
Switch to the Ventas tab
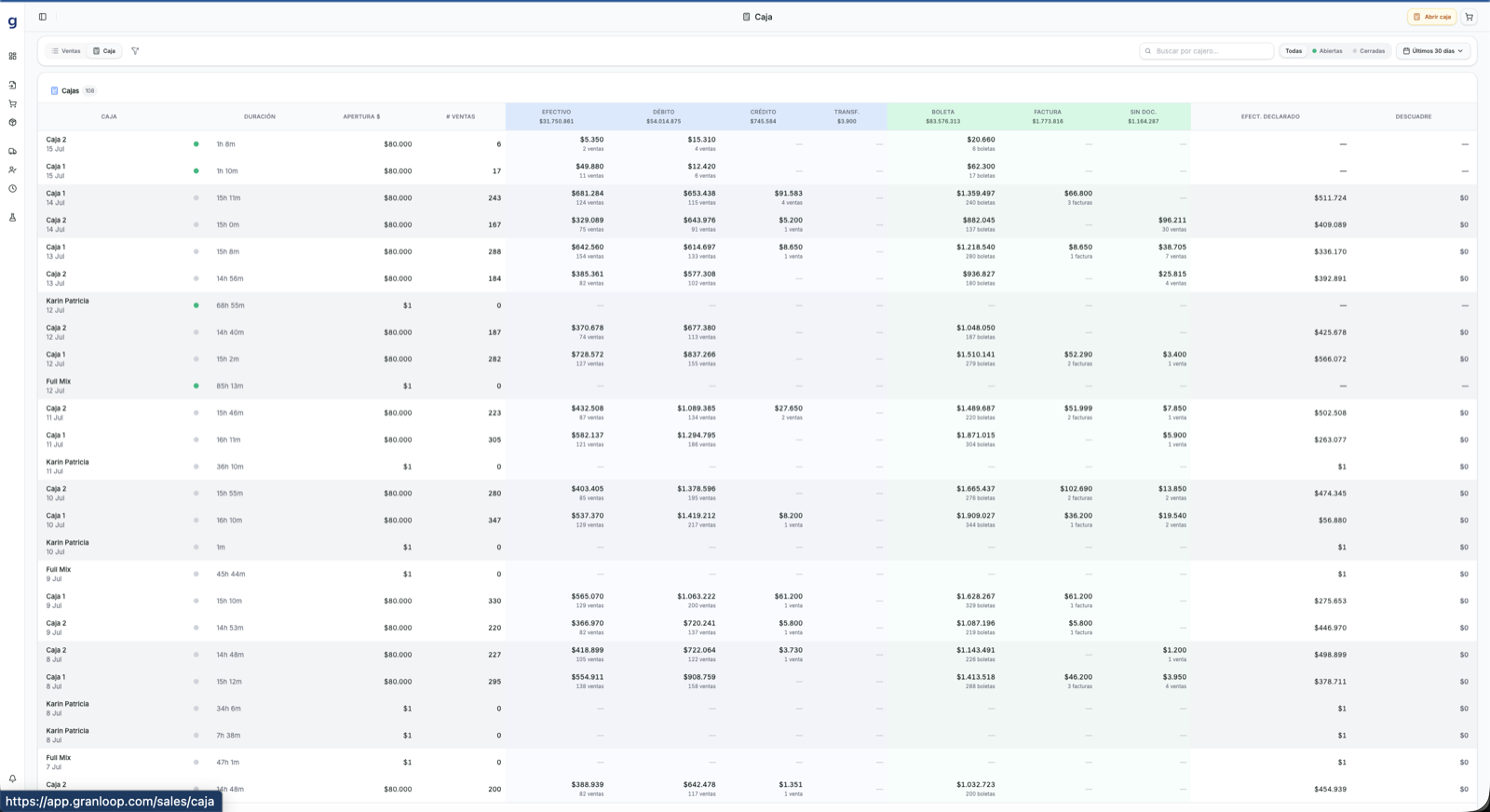(66, 51)
